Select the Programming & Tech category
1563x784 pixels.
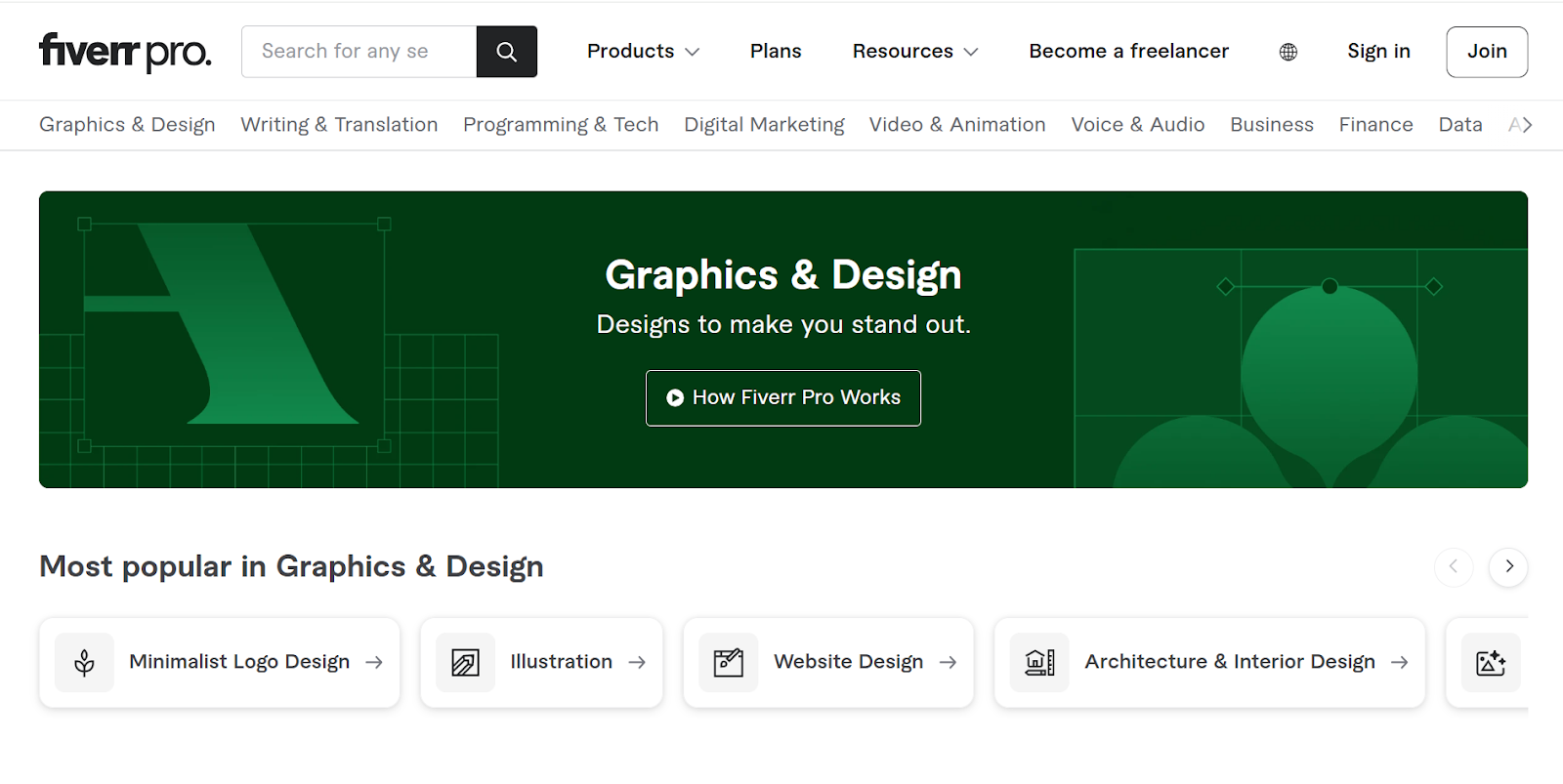[561, 125]
